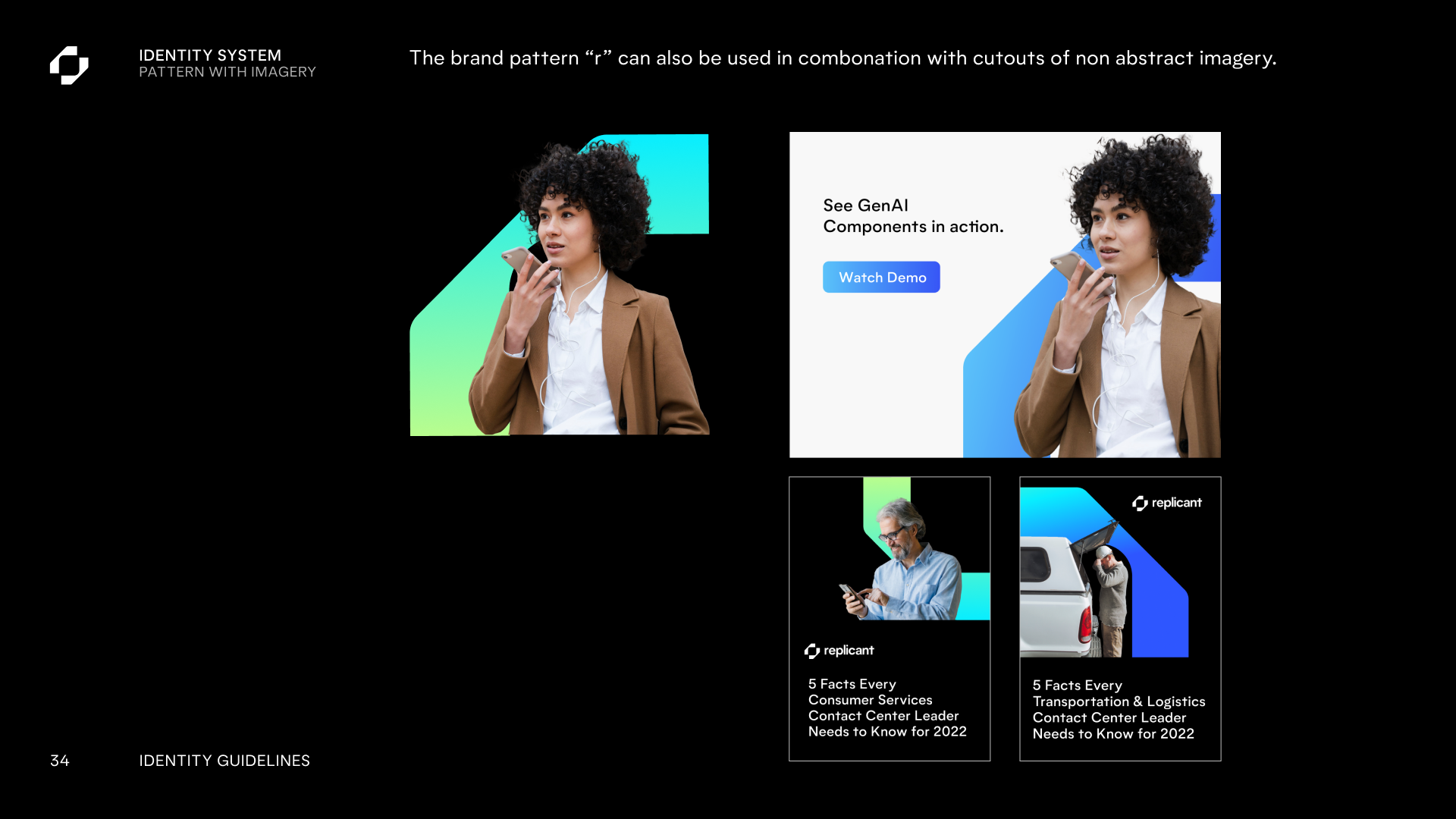1456x819 pixels.
Task: Select the "See GenAI Components in action" headline
Action: [x=913, y=216]
